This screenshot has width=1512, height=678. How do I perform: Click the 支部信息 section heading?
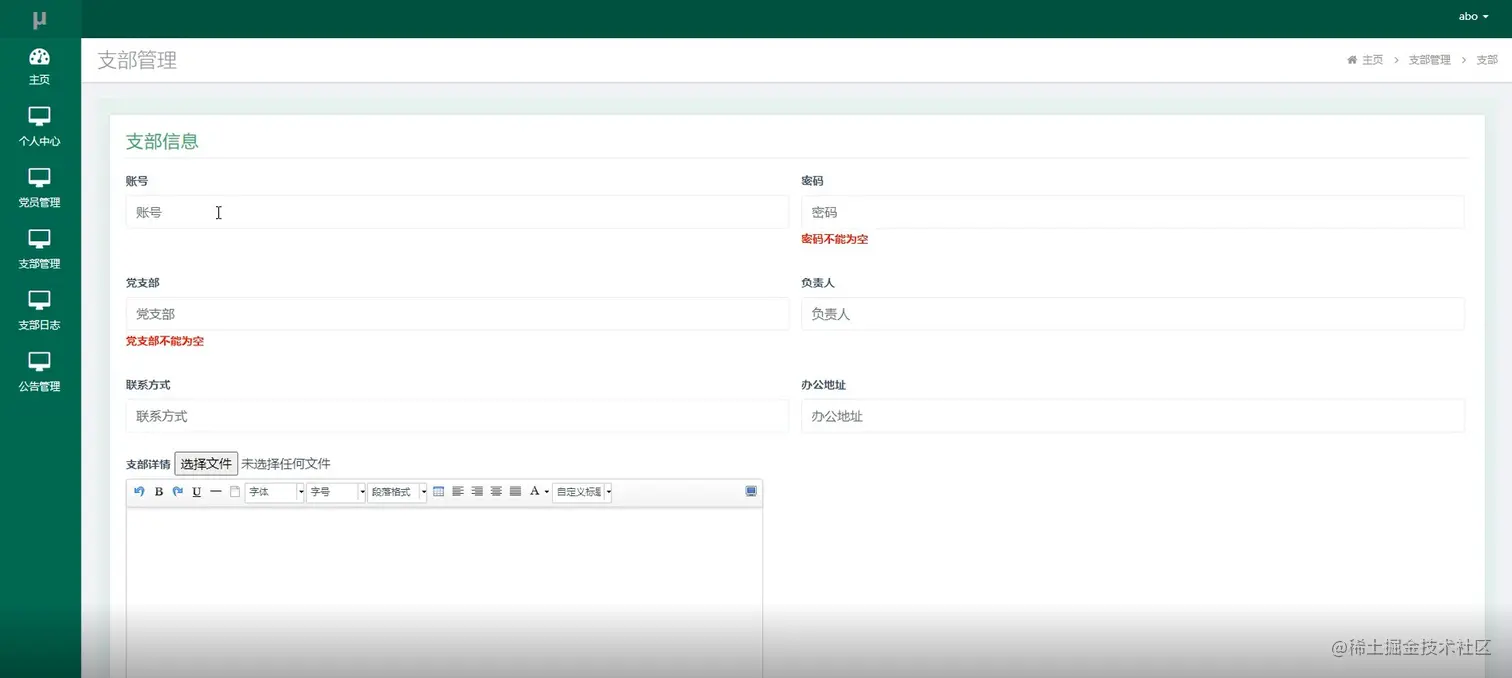click(x=162, y=141)
